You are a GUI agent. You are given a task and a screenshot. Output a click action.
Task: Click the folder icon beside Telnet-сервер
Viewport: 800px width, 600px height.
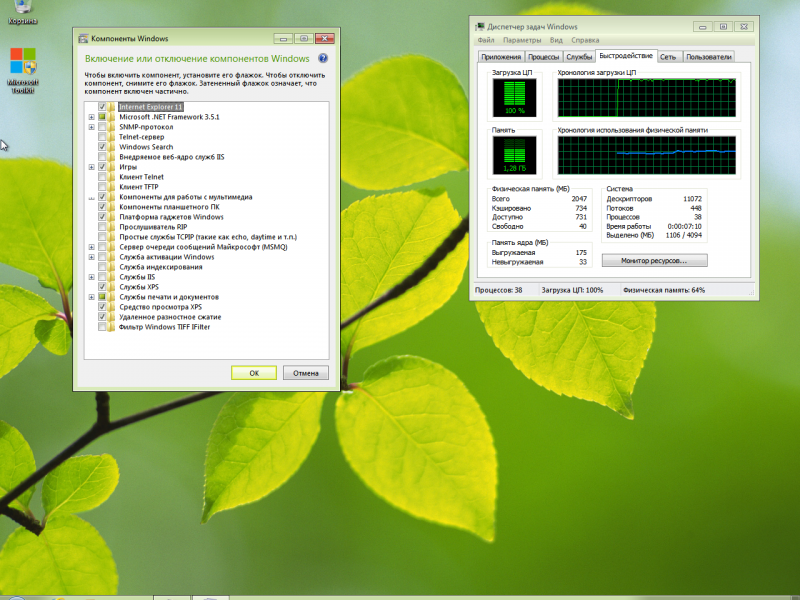point(111,137)
